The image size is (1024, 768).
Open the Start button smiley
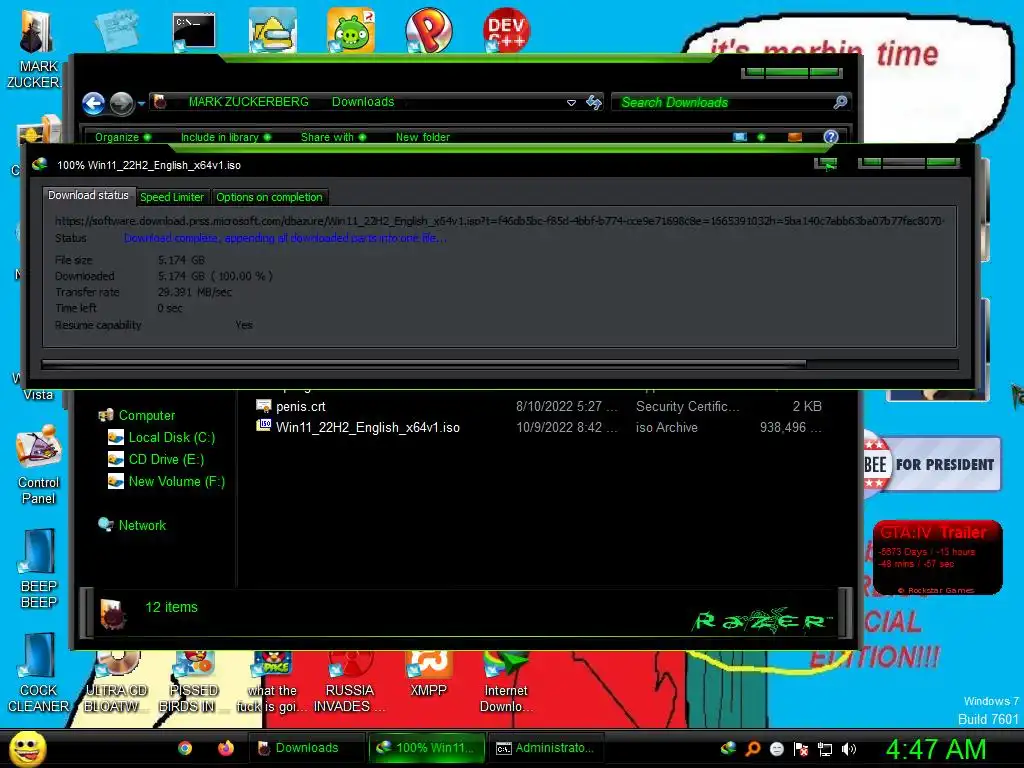click(27, 748)
